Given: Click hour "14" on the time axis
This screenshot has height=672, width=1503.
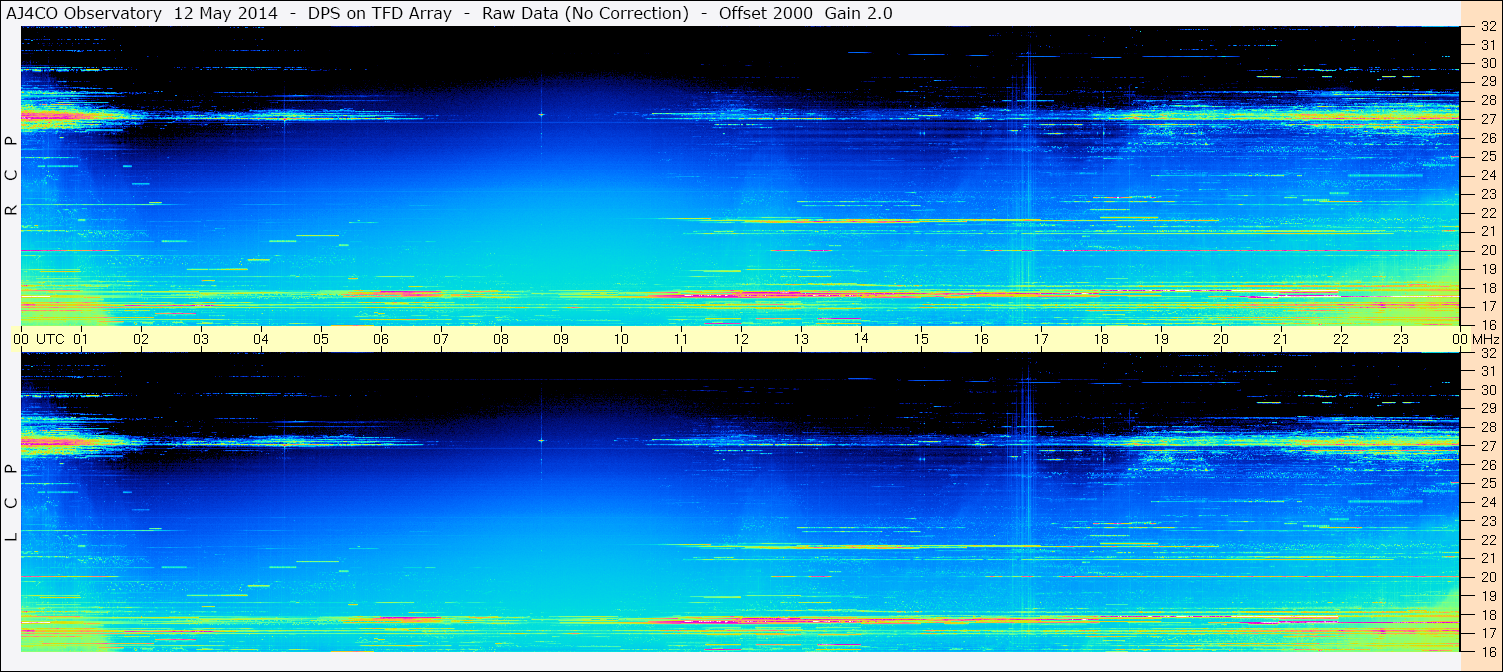Looking at the screenshot, I should (x=861, y=339).
